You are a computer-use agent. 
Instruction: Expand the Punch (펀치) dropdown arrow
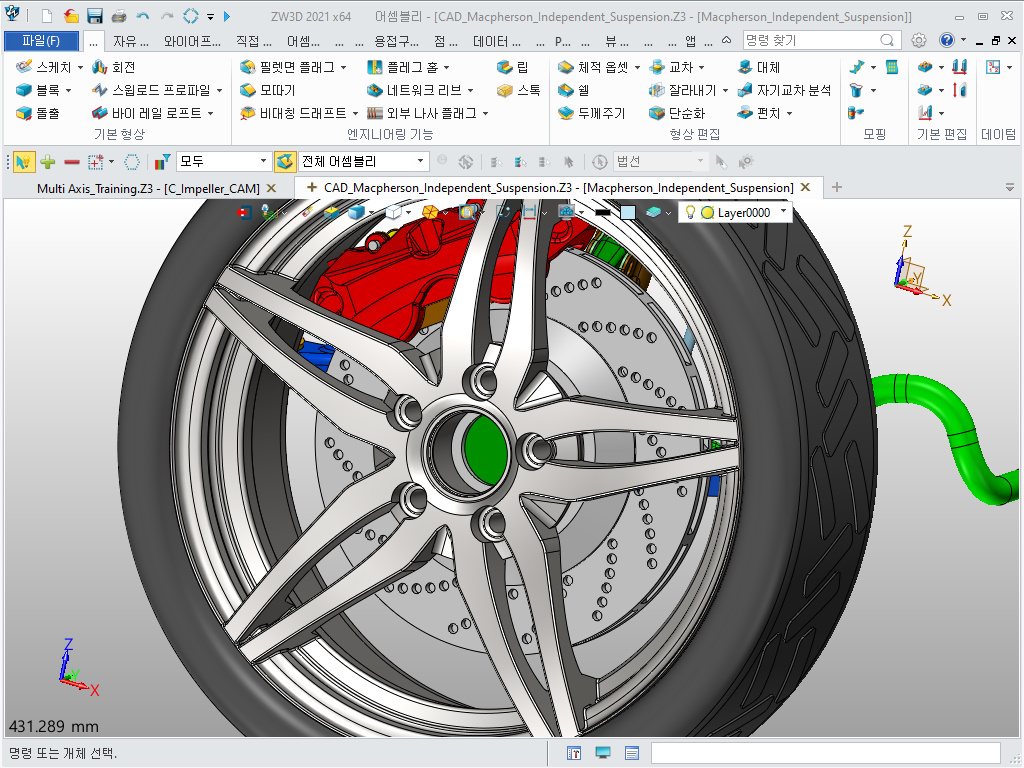pos(789,113)
